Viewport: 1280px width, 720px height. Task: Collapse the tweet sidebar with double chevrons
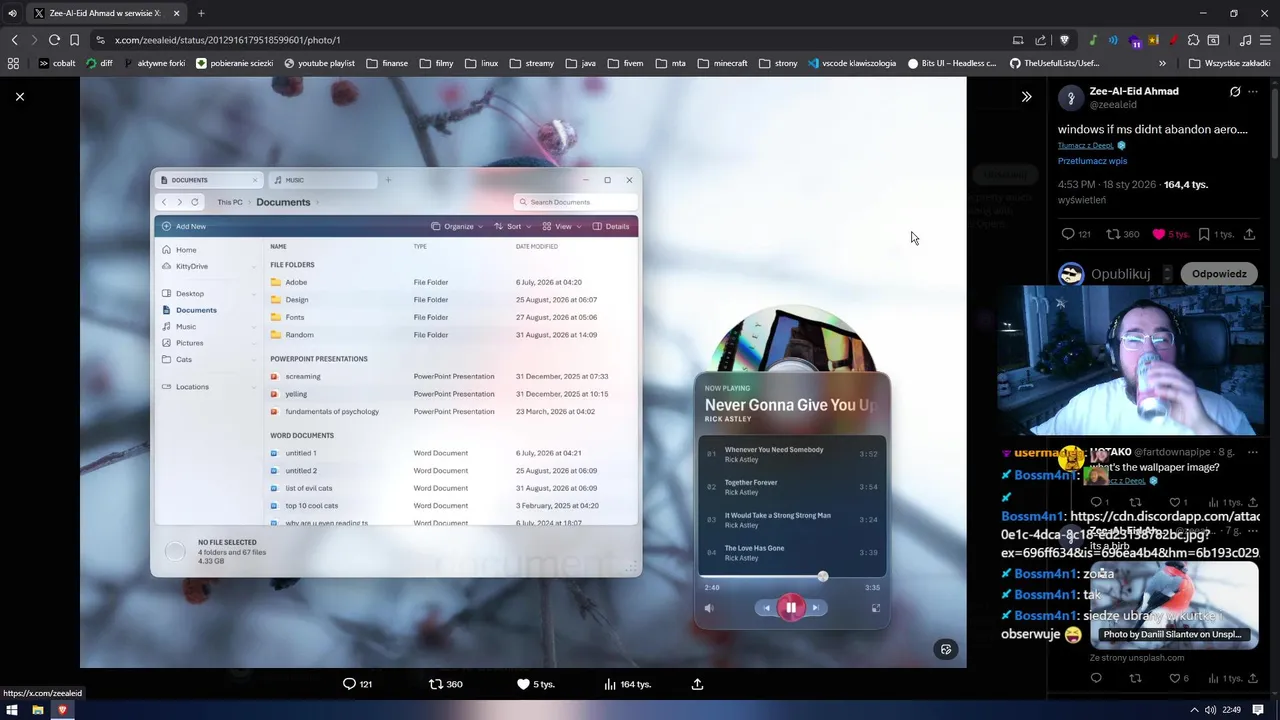click(1026, 97)
